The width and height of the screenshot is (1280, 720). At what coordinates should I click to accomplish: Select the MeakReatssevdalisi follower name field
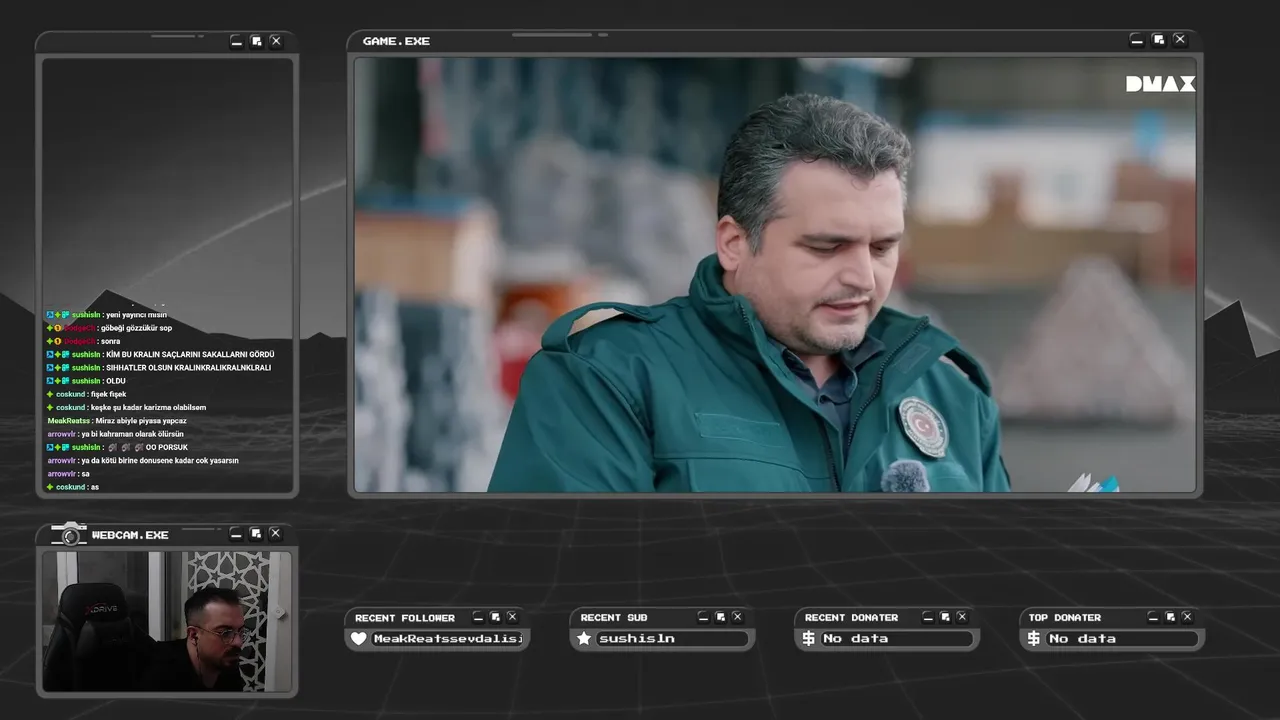pyautogui.click(x=448, y=638)
